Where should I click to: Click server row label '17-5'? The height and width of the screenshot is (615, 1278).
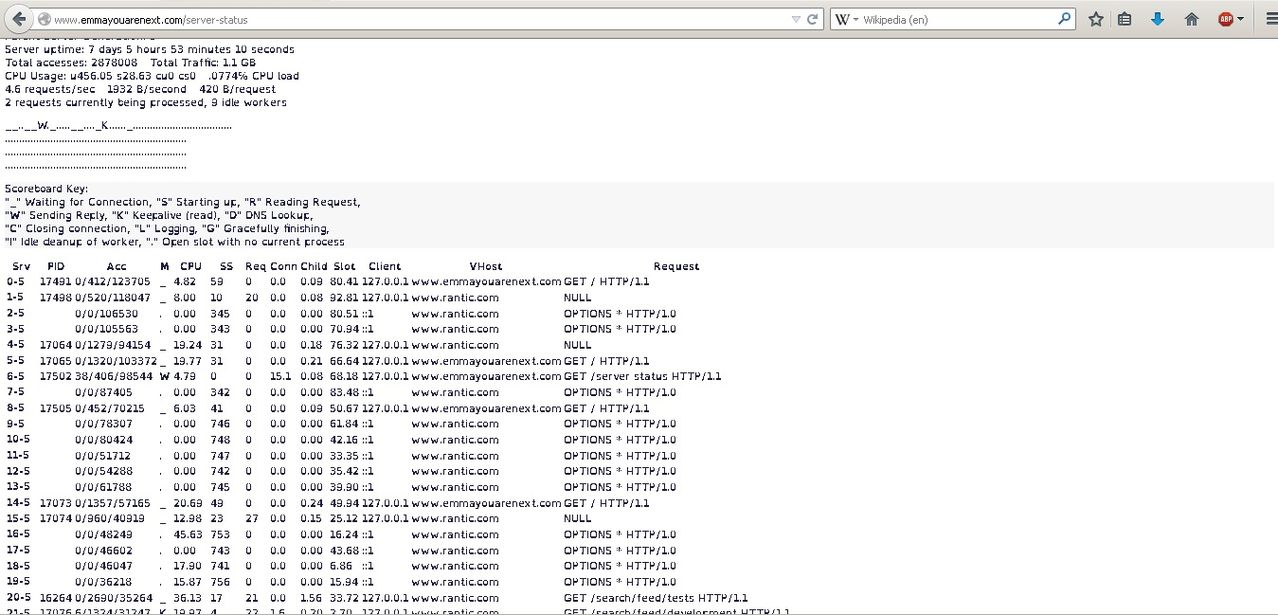(19, 550)
